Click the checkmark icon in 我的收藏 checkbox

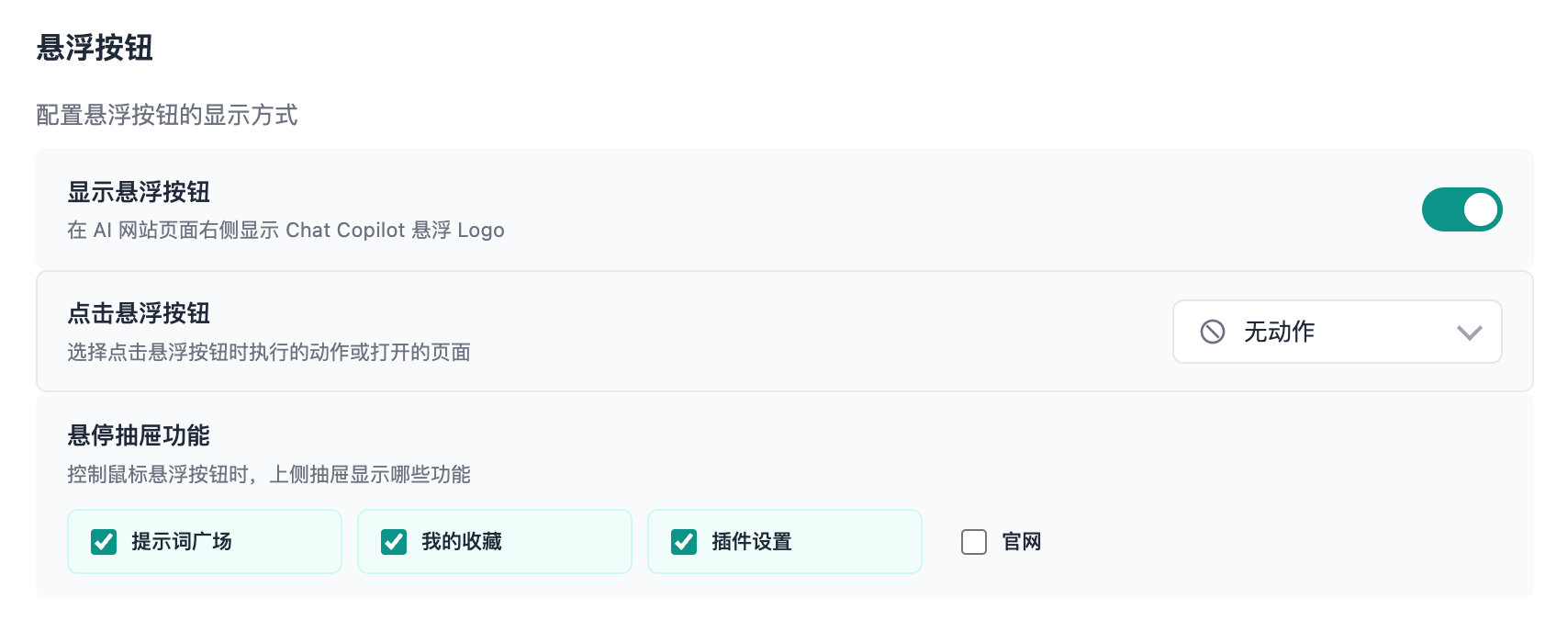pyautogui.click(x=394, y=542)
